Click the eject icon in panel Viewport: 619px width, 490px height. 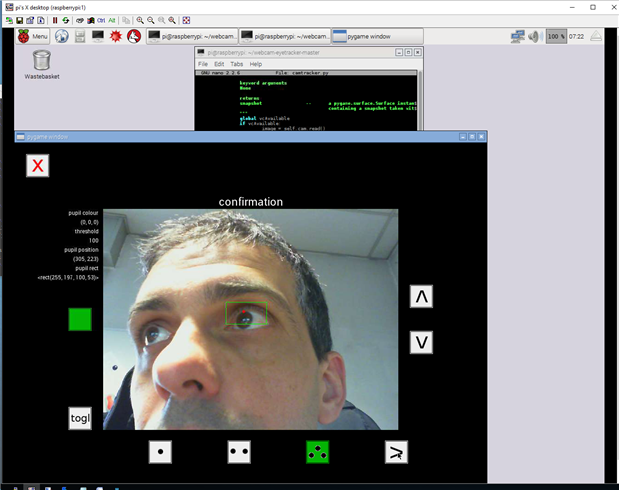596,36
